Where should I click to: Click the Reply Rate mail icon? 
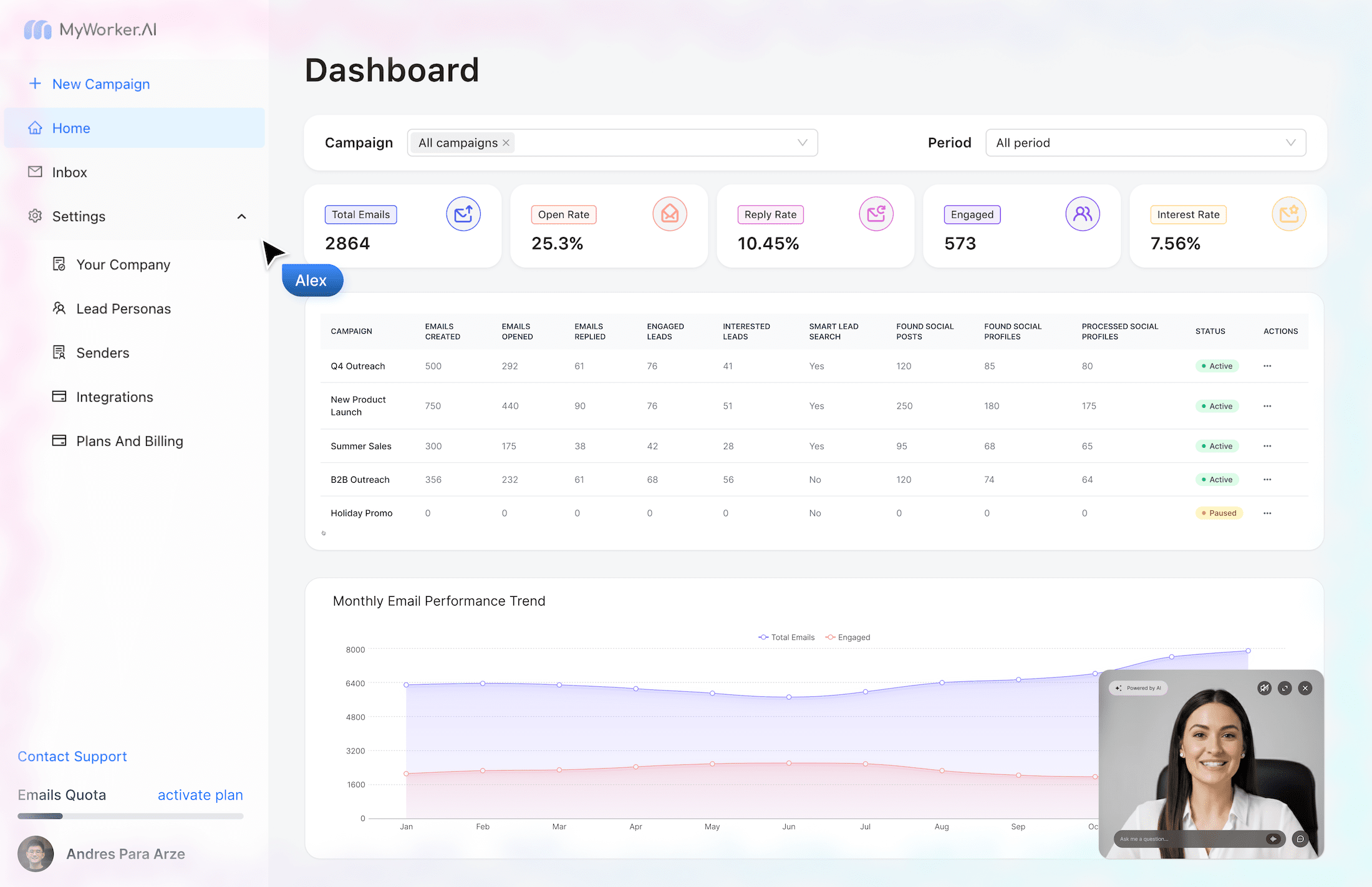(876, 214)
